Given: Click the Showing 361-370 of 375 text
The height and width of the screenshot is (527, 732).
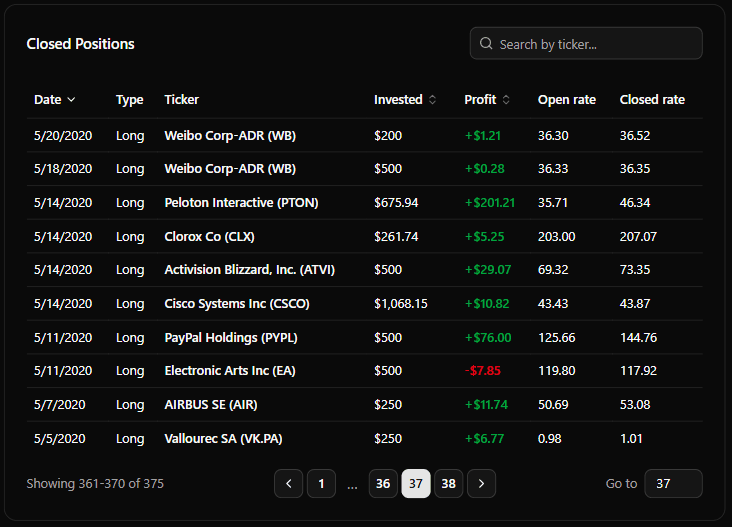Looking at the screenshot, I should 95,484.
